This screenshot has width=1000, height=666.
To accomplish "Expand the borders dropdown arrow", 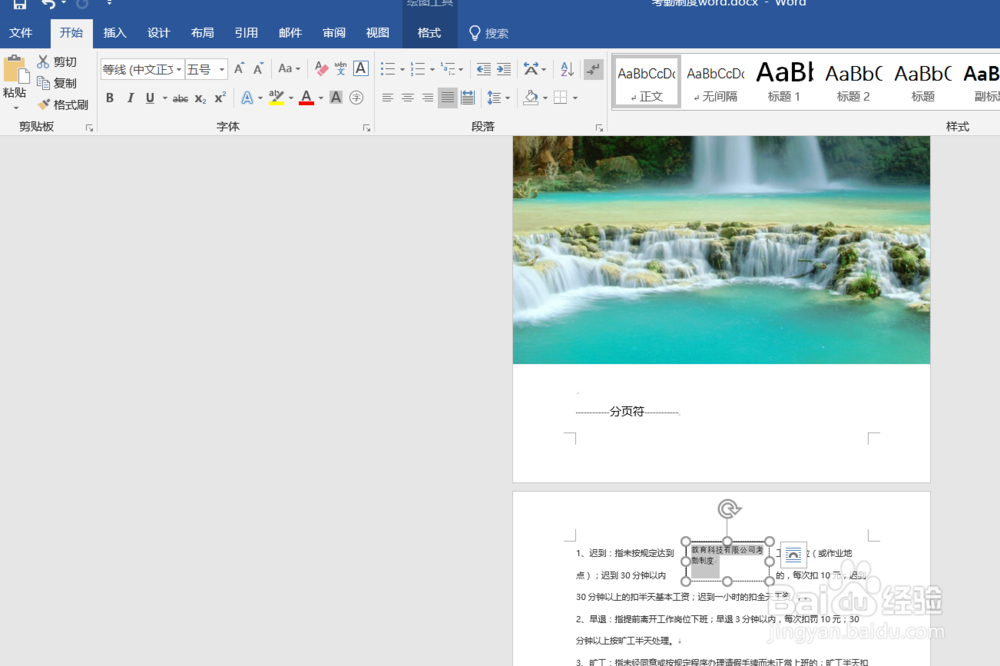I will point(575,98).
